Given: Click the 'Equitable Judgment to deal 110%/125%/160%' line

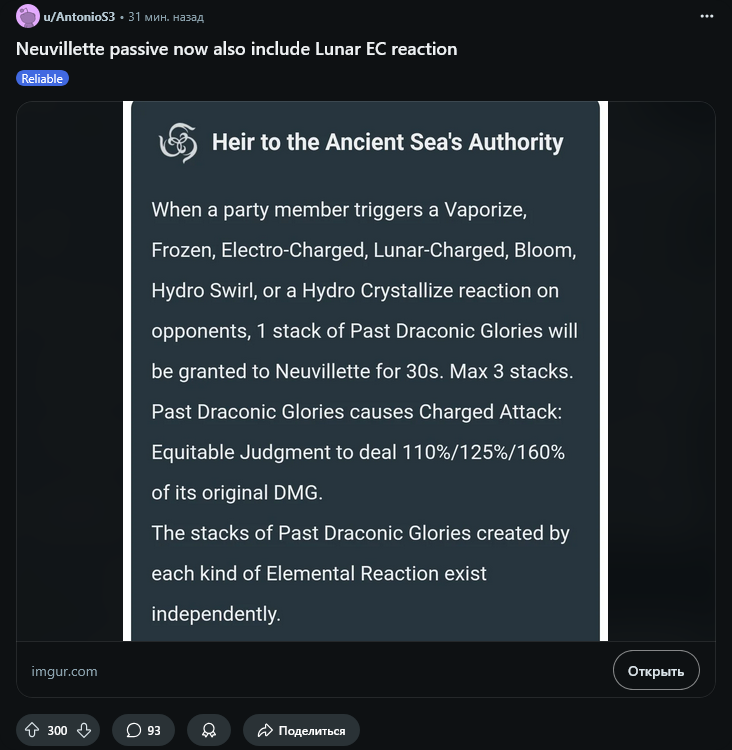Looking at the screenshot, I should coord(358,452).
